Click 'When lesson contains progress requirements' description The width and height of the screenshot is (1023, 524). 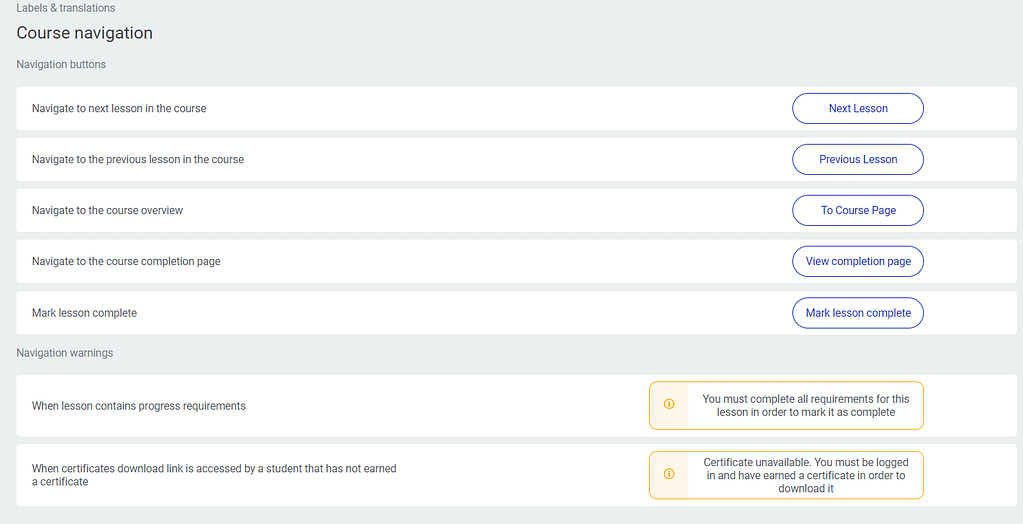[x=139, y=405]
